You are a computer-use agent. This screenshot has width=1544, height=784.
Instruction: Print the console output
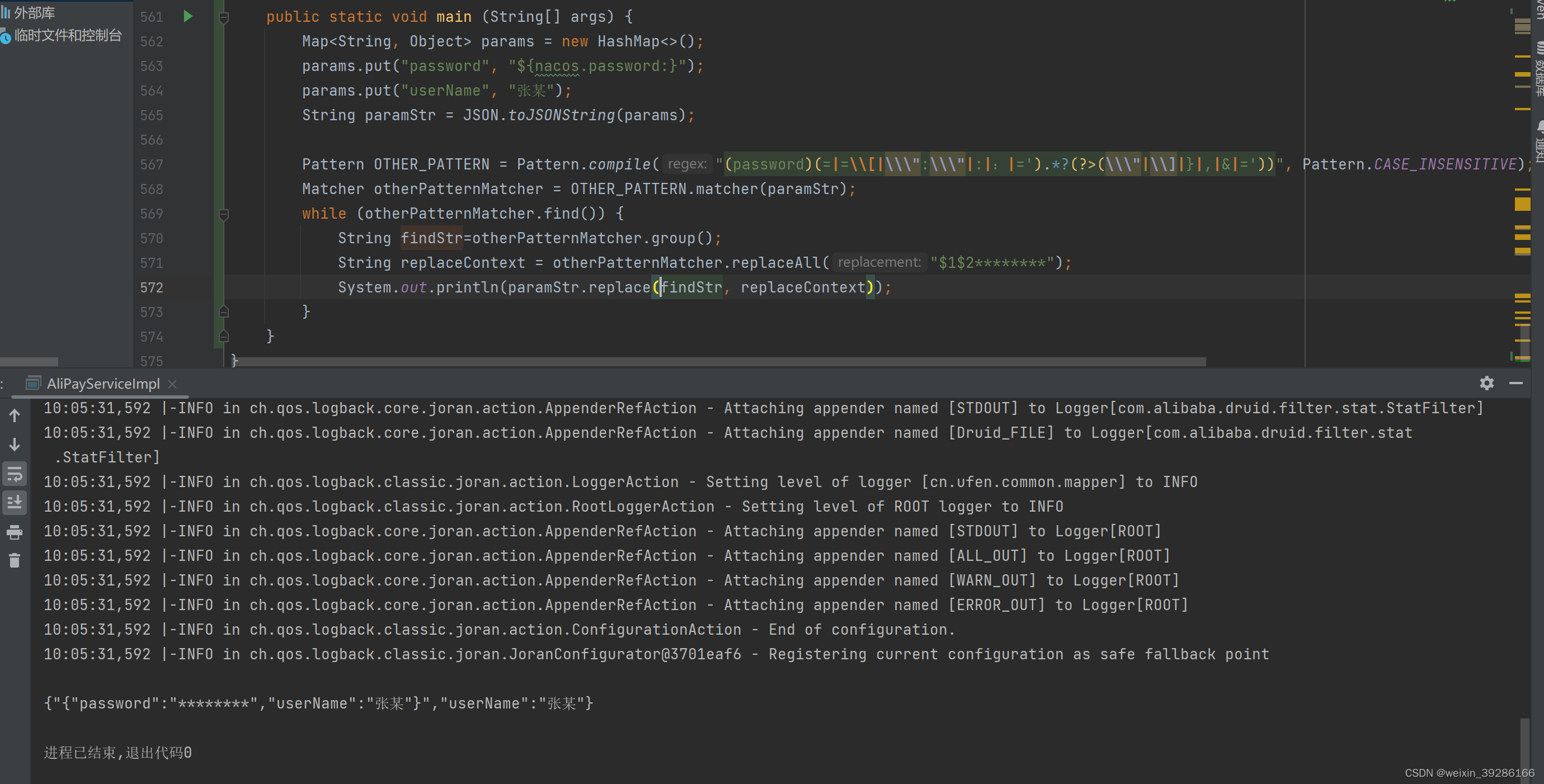(15, 532)
